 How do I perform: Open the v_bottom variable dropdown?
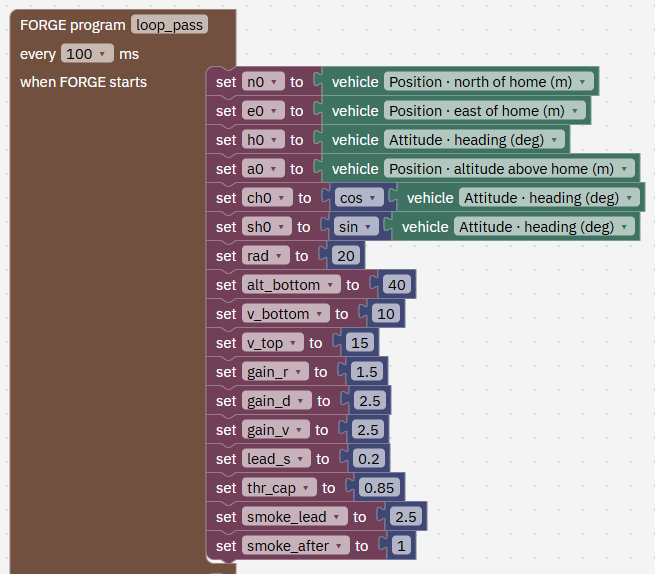click(286, 314)
